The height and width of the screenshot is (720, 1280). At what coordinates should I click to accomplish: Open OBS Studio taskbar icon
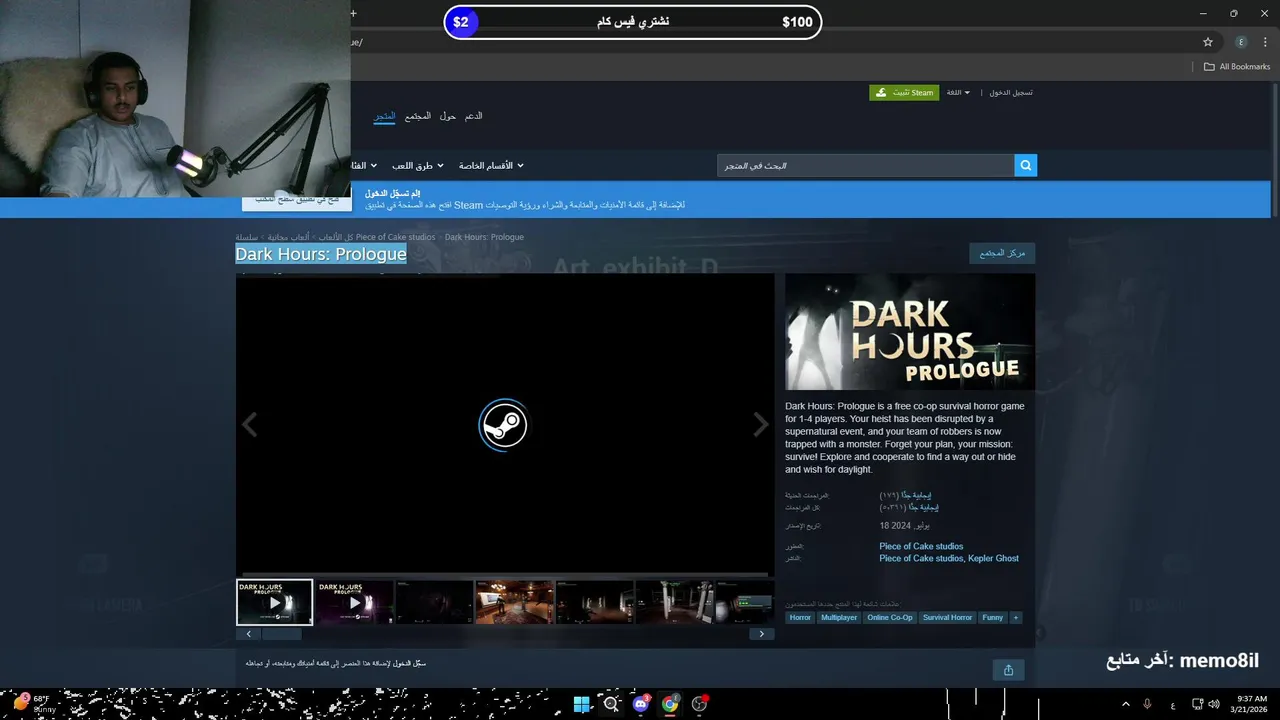[700, 704]
